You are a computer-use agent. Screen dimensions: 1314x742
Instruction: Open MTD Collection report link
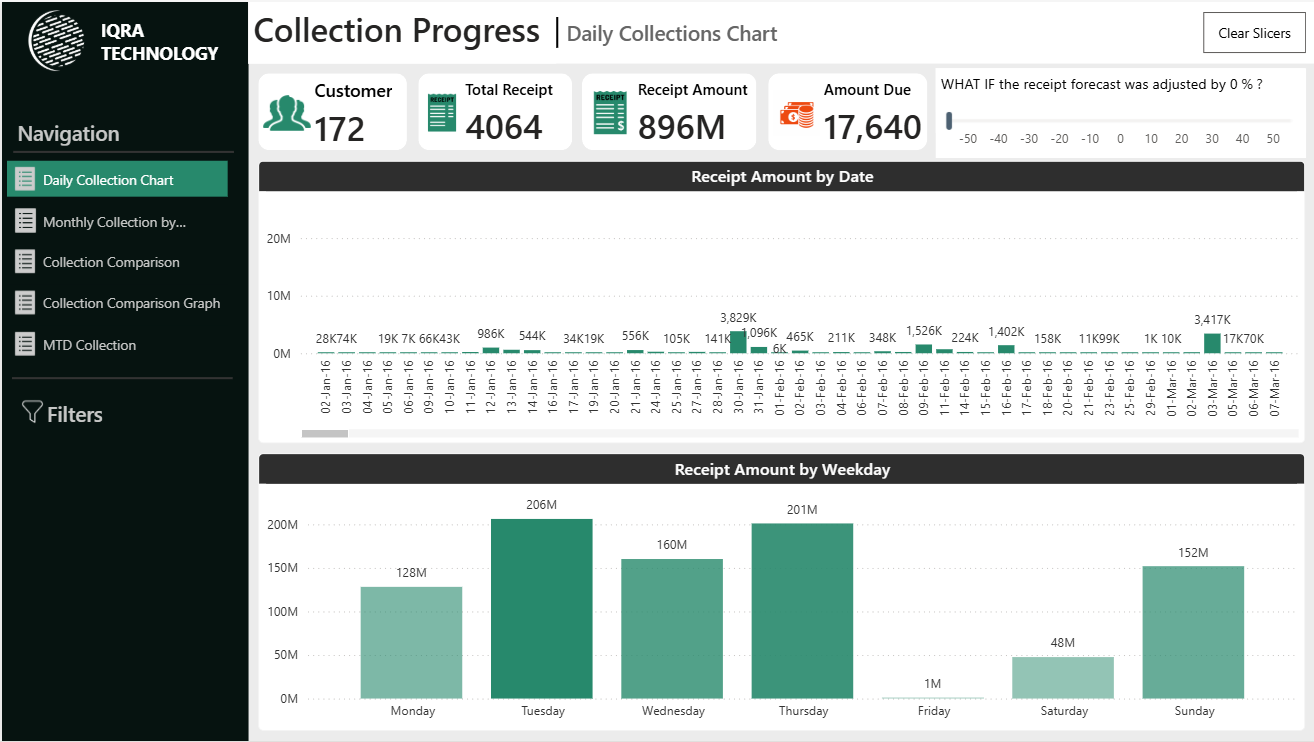click(89, 345)
